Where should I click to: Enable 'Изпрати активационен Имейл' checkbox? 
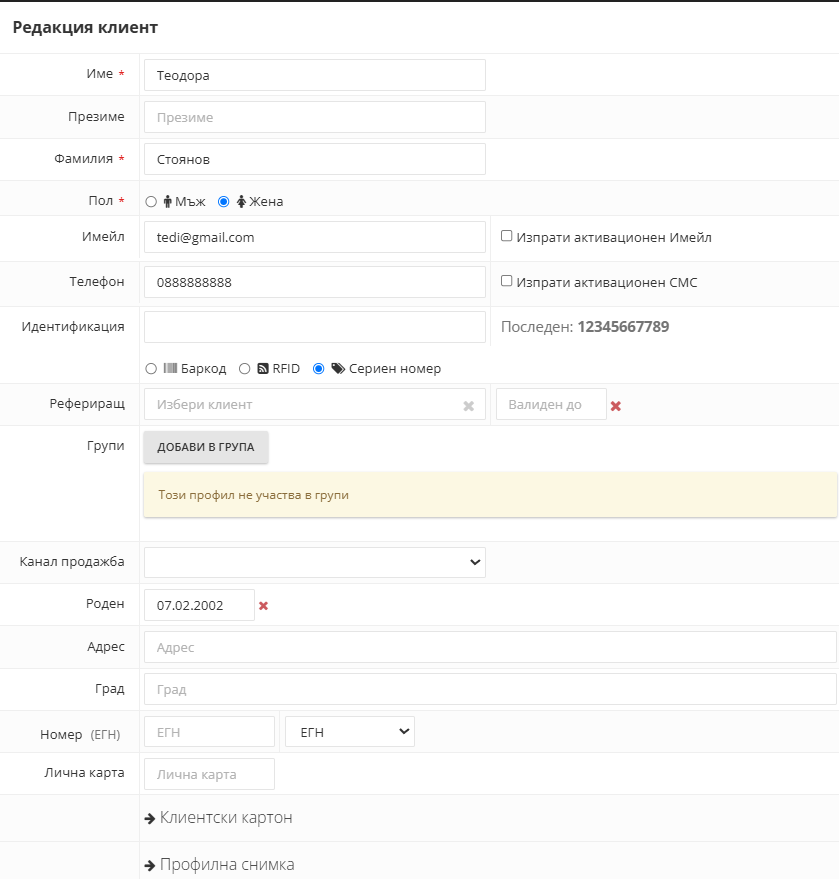tap(507, 236)
